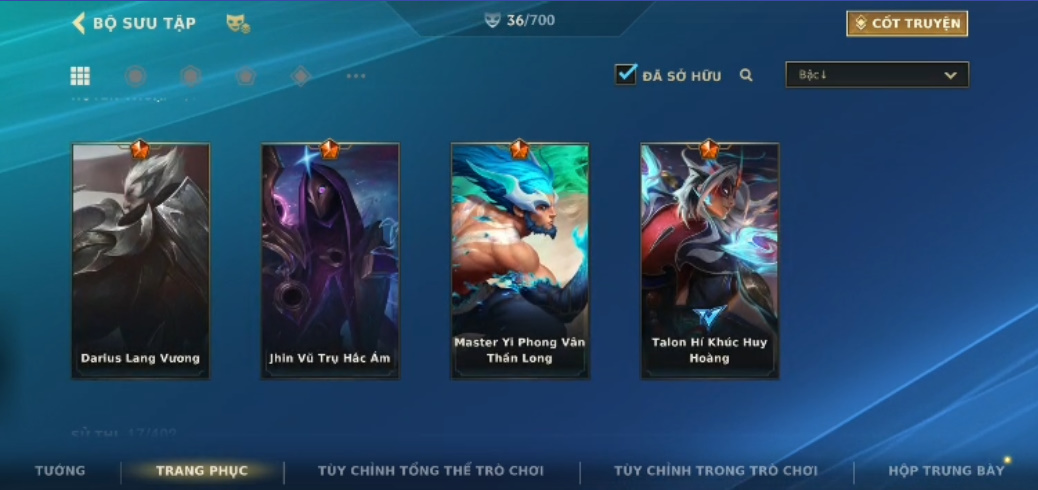Select the pentagon rarity filter icon
The height and width of the screenshot is (490, 1038).
click(x=246, y=76)
